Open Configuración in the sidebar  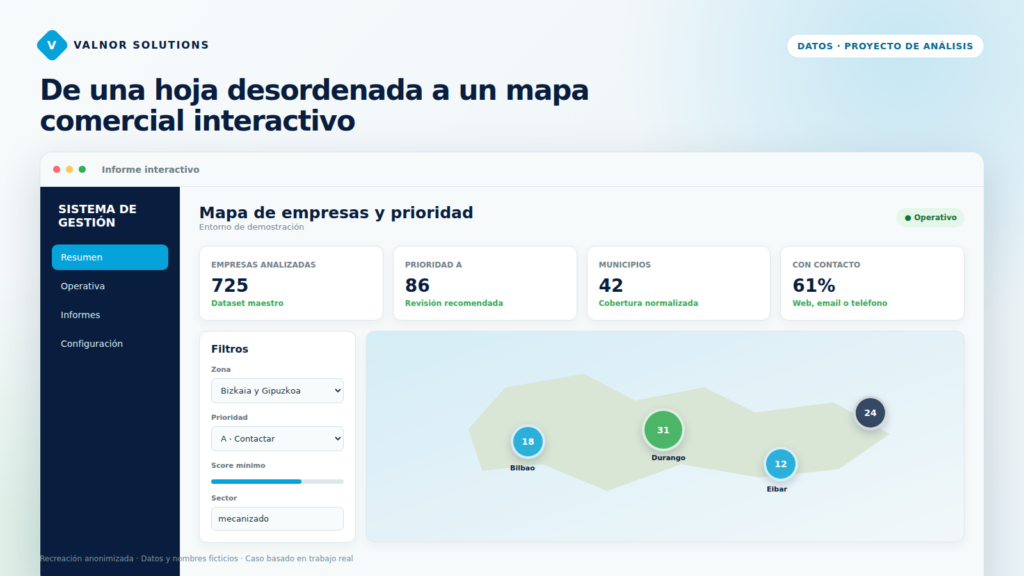[x=110, y=344]
